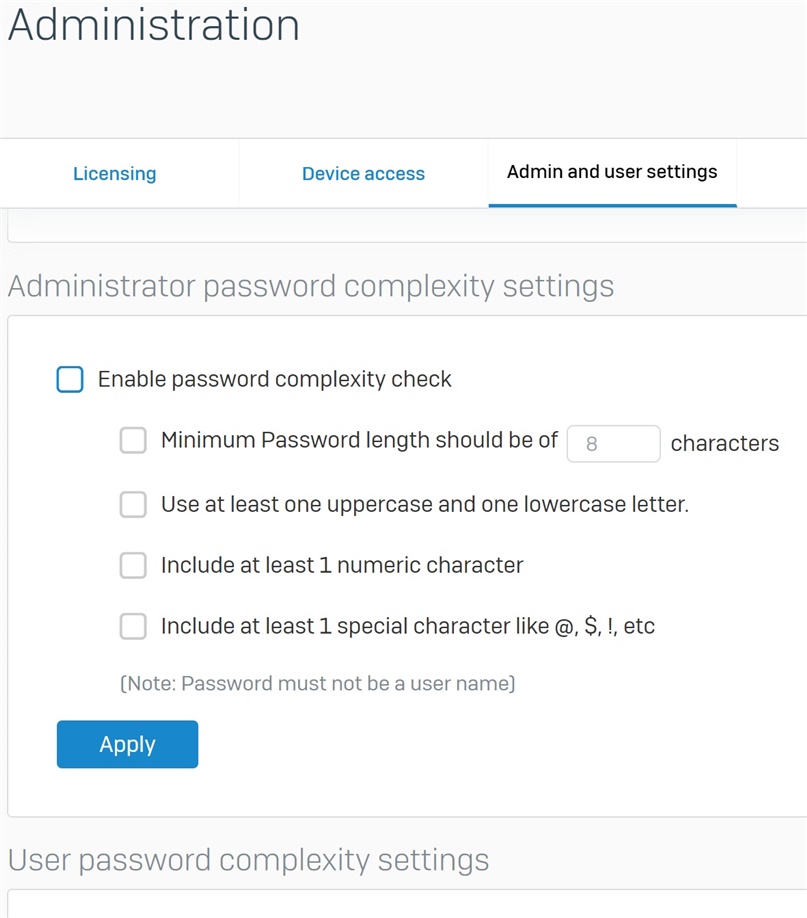The height and width of the screenshot is (918, 807).
Task: Click the 'Include at least 1 numeric character' text
Action: click(x=342, y=566)
